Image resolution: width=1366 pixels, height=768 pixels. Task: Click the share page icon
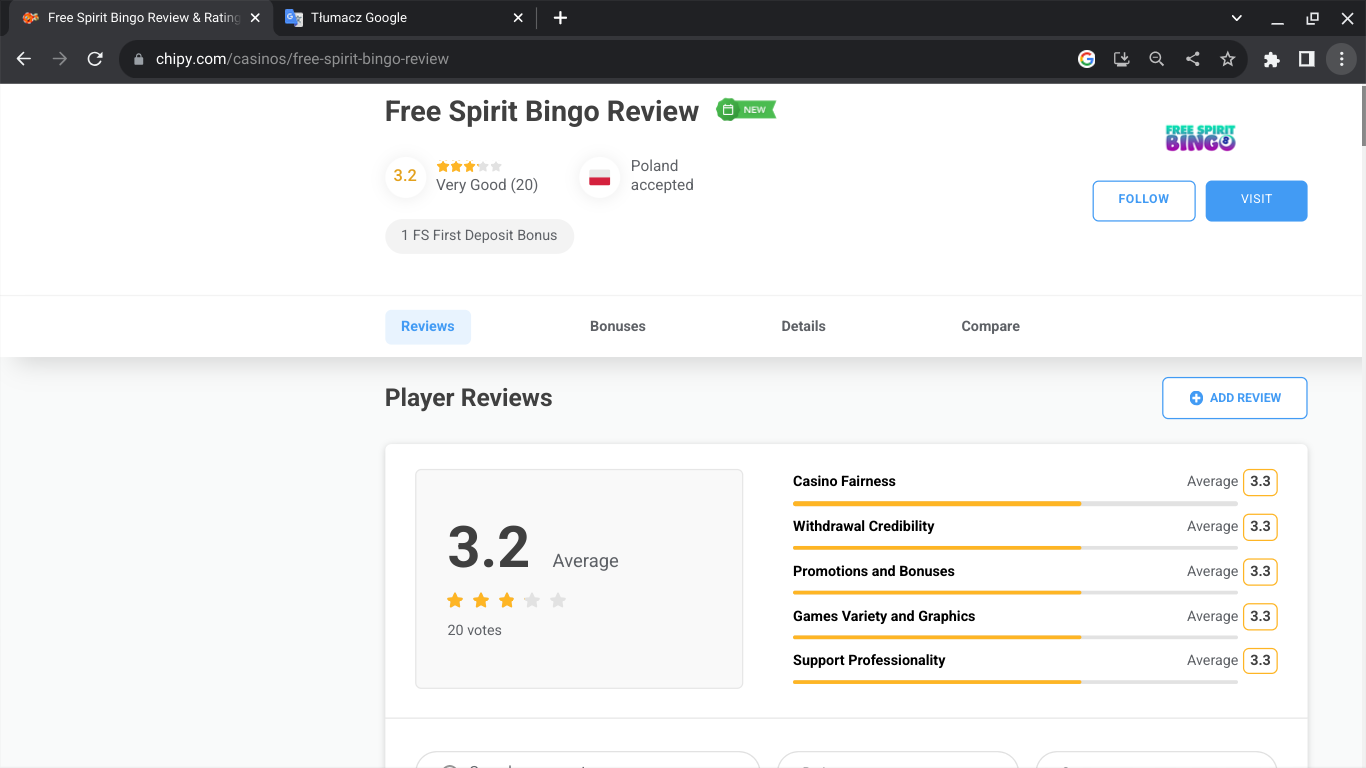tap(1192, 59)
